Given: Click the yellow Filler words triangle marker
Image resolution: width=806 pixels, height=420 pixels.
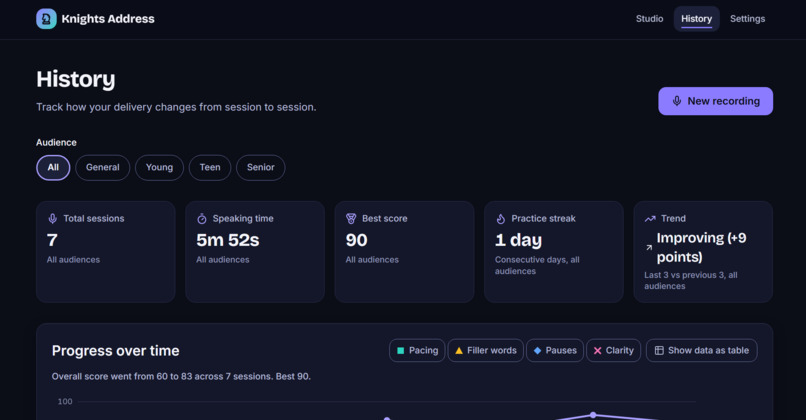Looking at the screenshot, I should (x=459, y=351).
